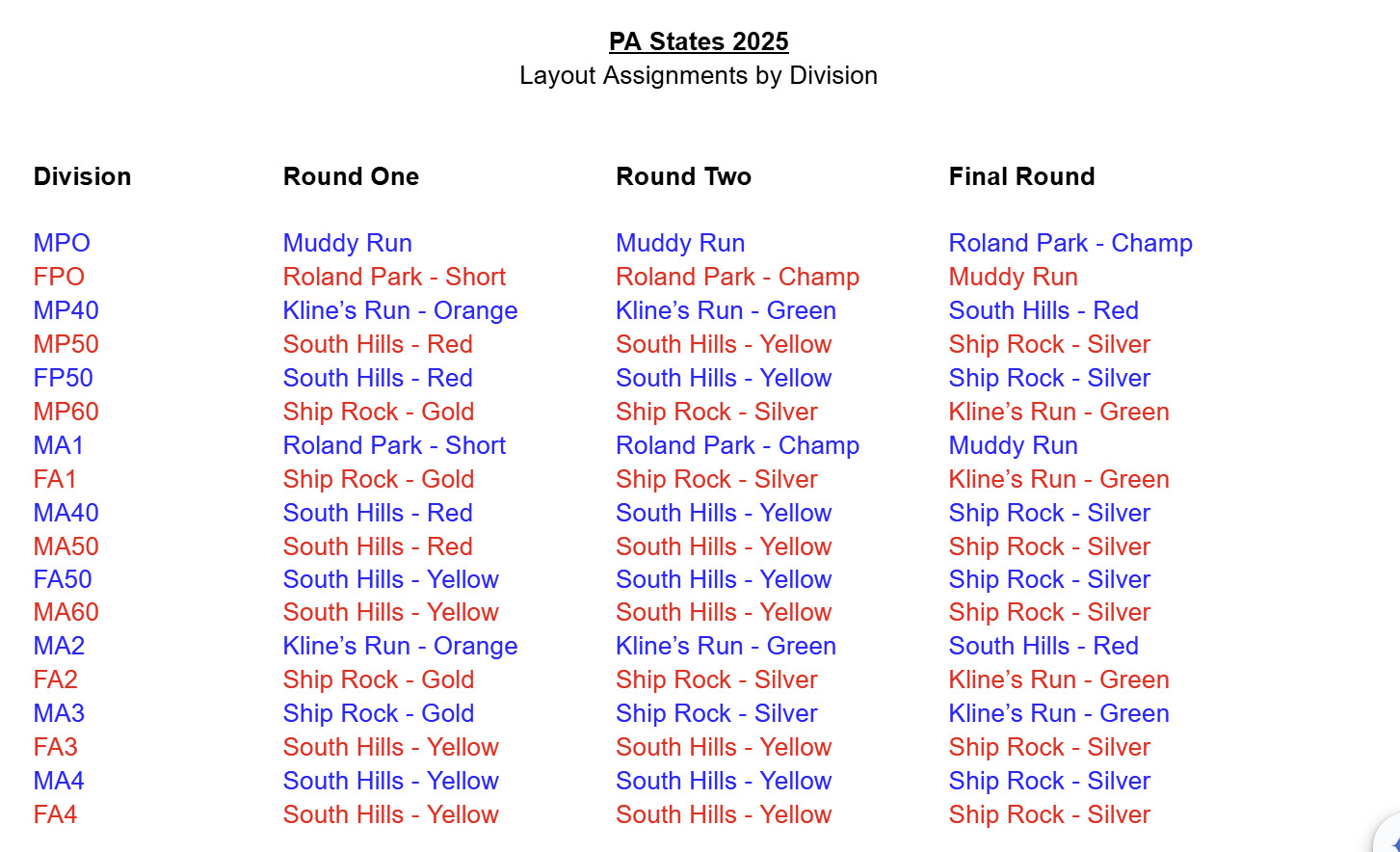The image size is (1400, 852).
Task: Click the PA States 2025 title
Action: click(699, 41)
